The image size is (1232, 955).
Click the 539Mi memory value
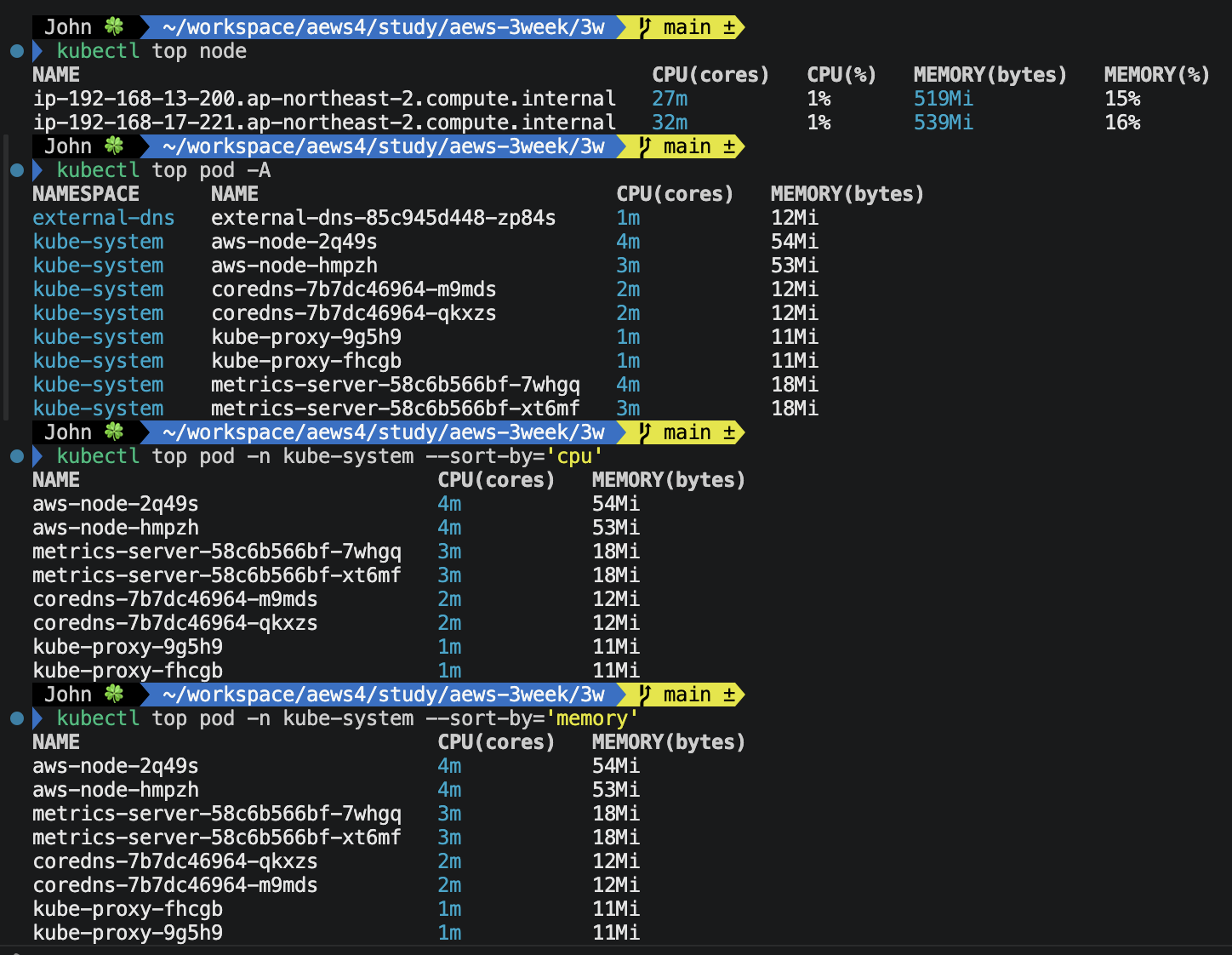(x=944, y=123)
